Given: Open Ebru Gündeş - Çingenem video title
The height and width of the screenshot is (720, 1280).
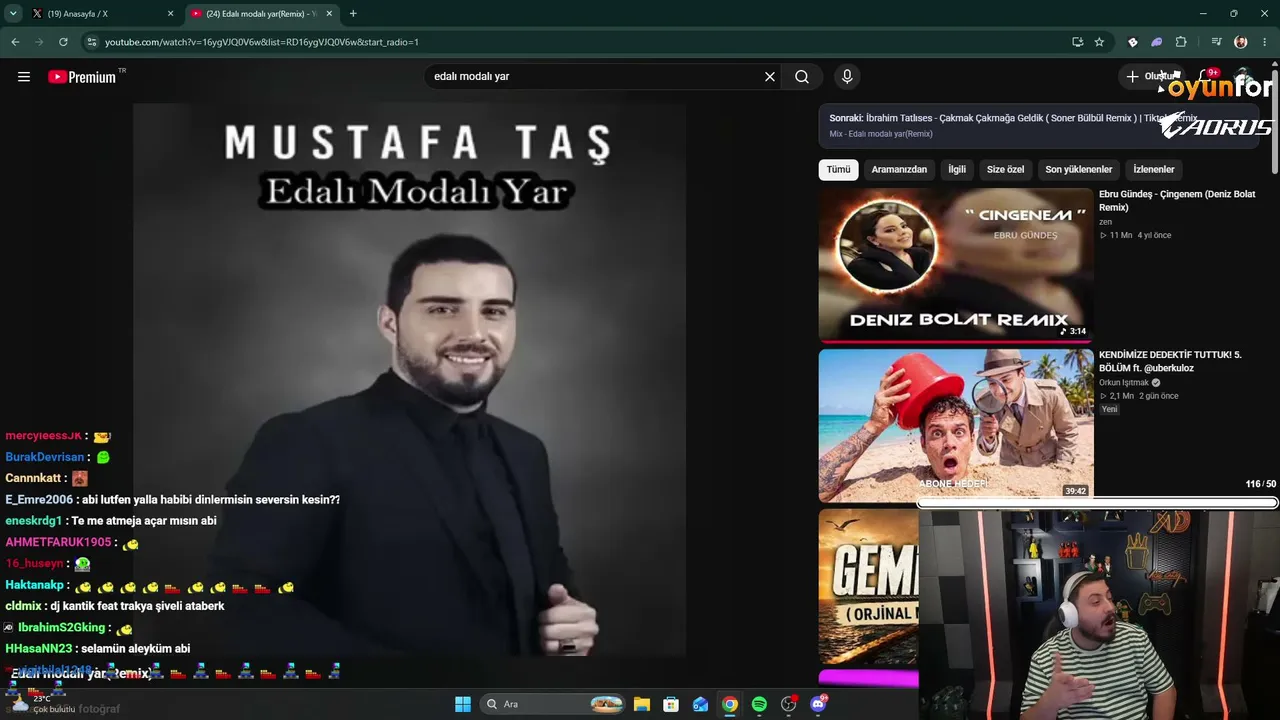Looking at the screenshot, I should pyautogui.click(x=1177, y=201).
